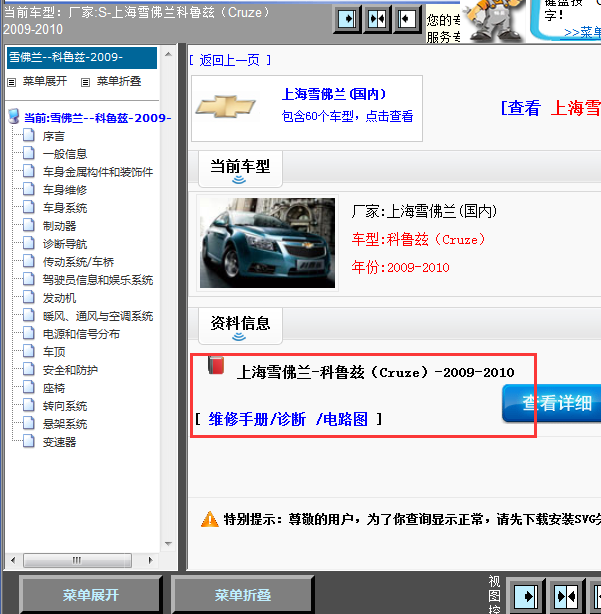The height and width of the screenshot is (614, 601).
Task: Click the red book icon
Action: 216,365
